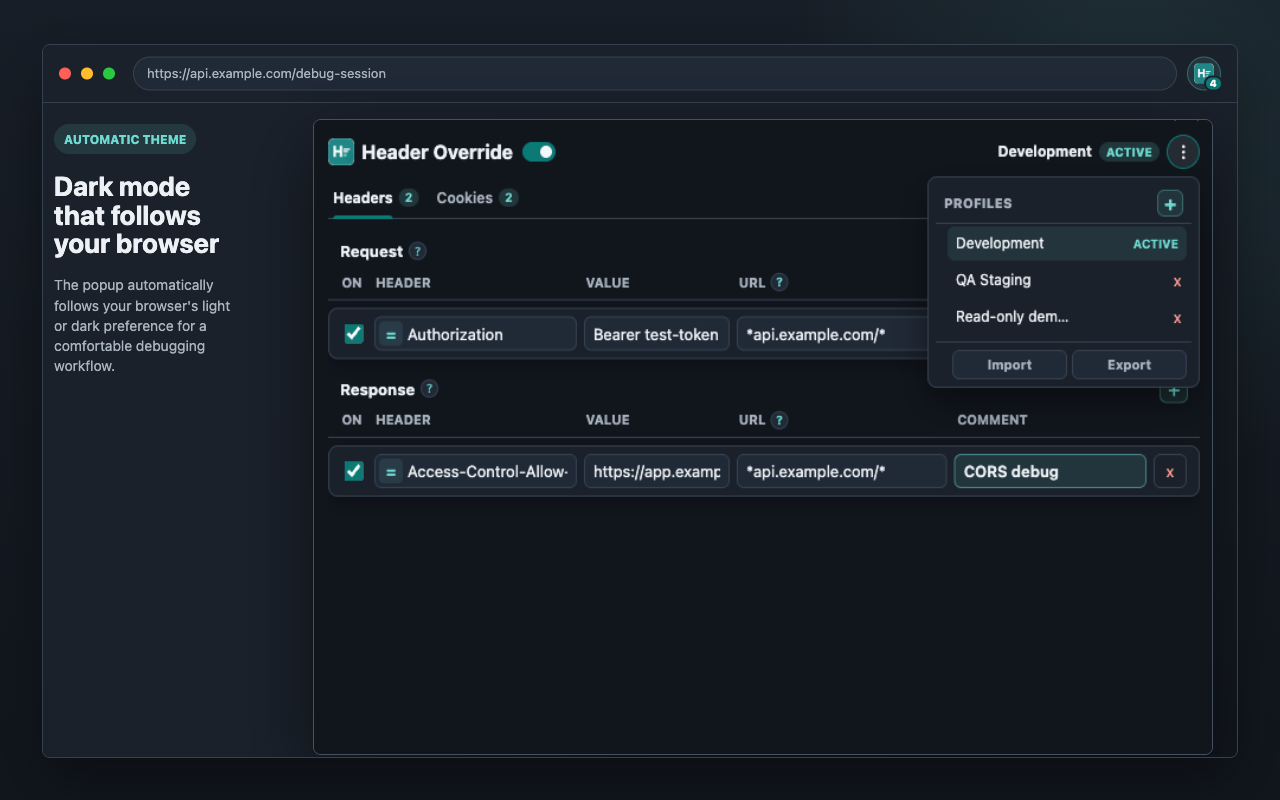Viewport: 1280px width, 800px height.
Task: Uncheck the Authorization header checkbox
Action: [354, 334]
